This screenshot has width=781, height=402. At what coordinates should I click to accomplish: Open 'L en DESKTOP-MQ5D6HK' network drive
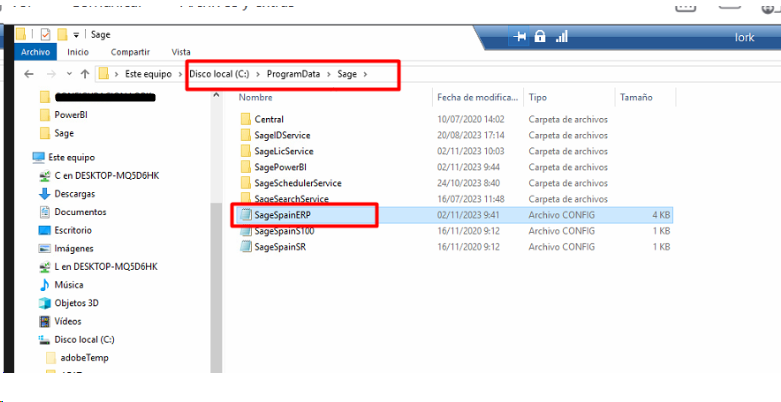[x=106, y=267]
